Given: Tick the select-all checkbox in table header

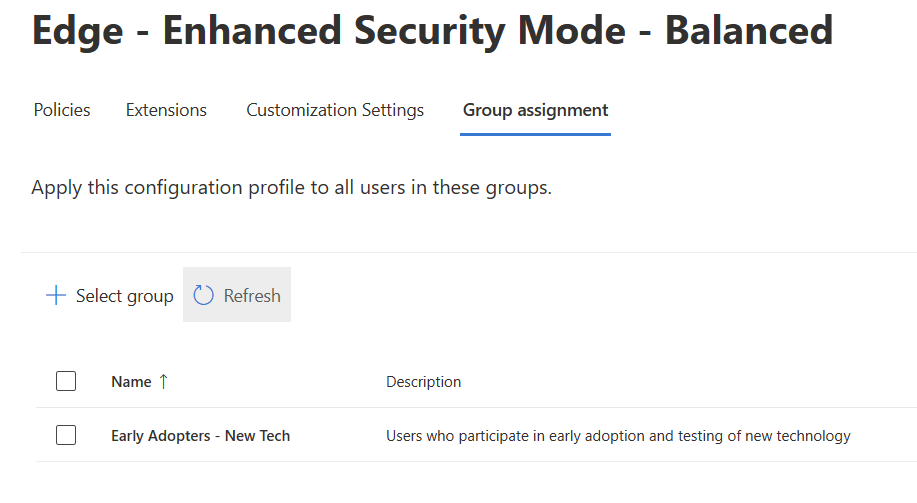Looking at the screenshot, I should 66,381.
